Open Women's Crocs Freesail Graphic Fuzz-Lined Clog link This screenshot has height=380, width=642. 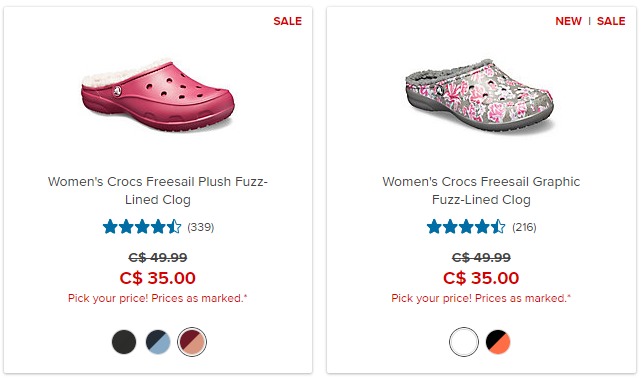(481, 190)
